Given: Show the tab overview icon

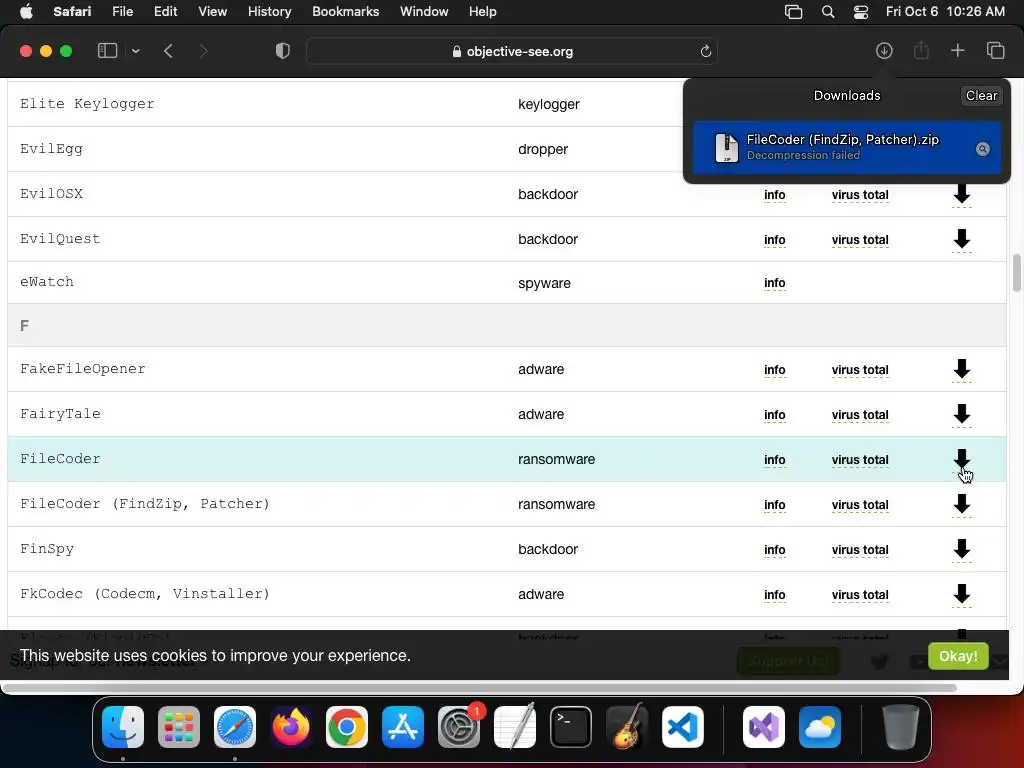Looking at the screenshot, I should pyautogui.click(x=995, y=51).
